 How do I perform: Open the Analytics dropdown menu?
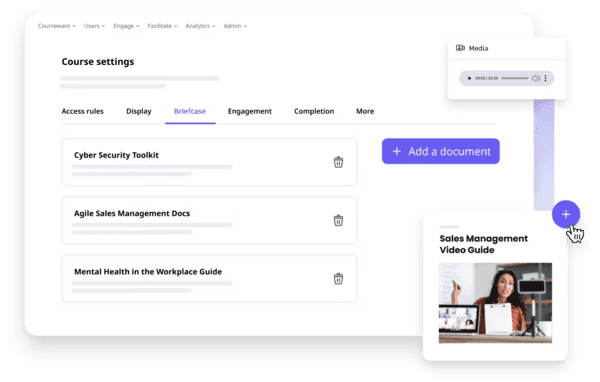pos(200,26)
